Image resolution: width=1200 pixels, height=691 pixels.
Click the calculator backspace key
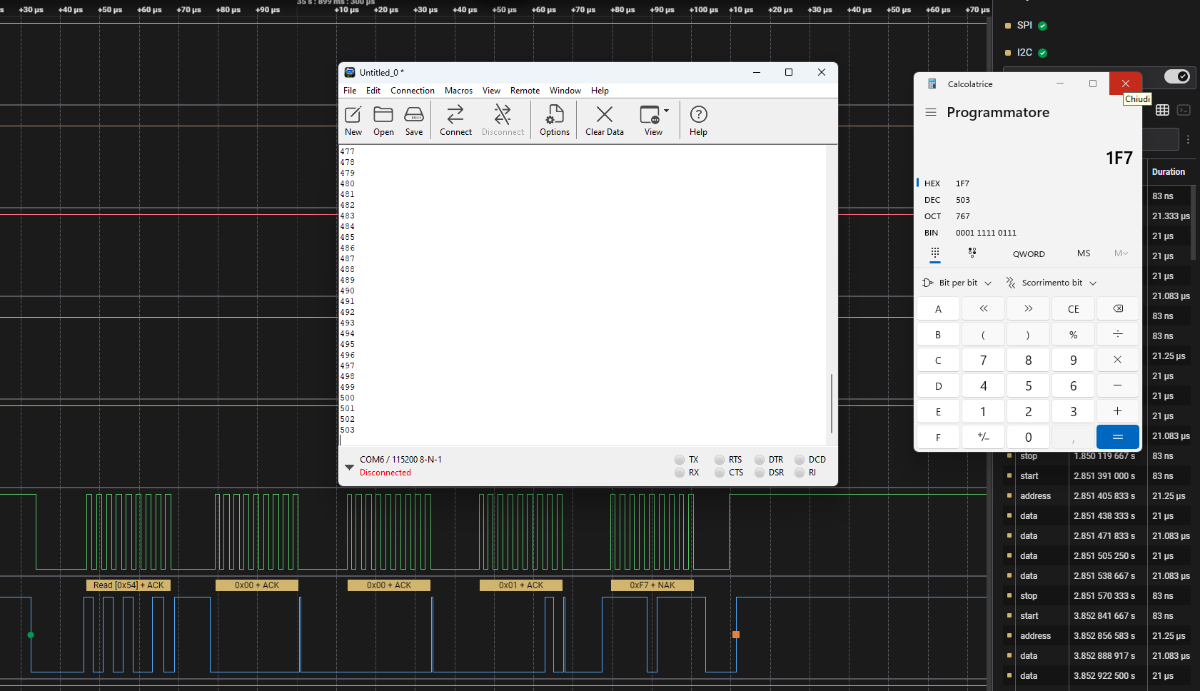1118,309
